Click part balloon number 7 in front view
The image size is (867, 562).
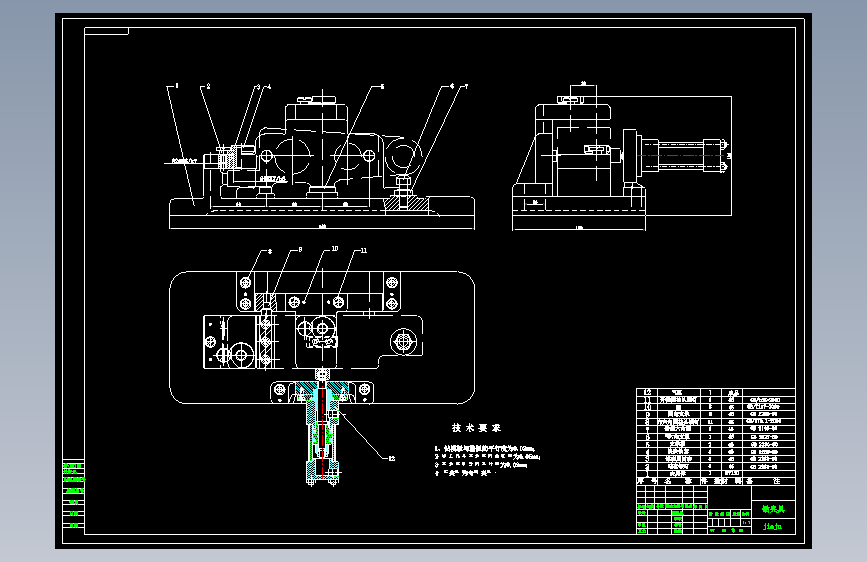pyautogui.click(x=466, y=86)
